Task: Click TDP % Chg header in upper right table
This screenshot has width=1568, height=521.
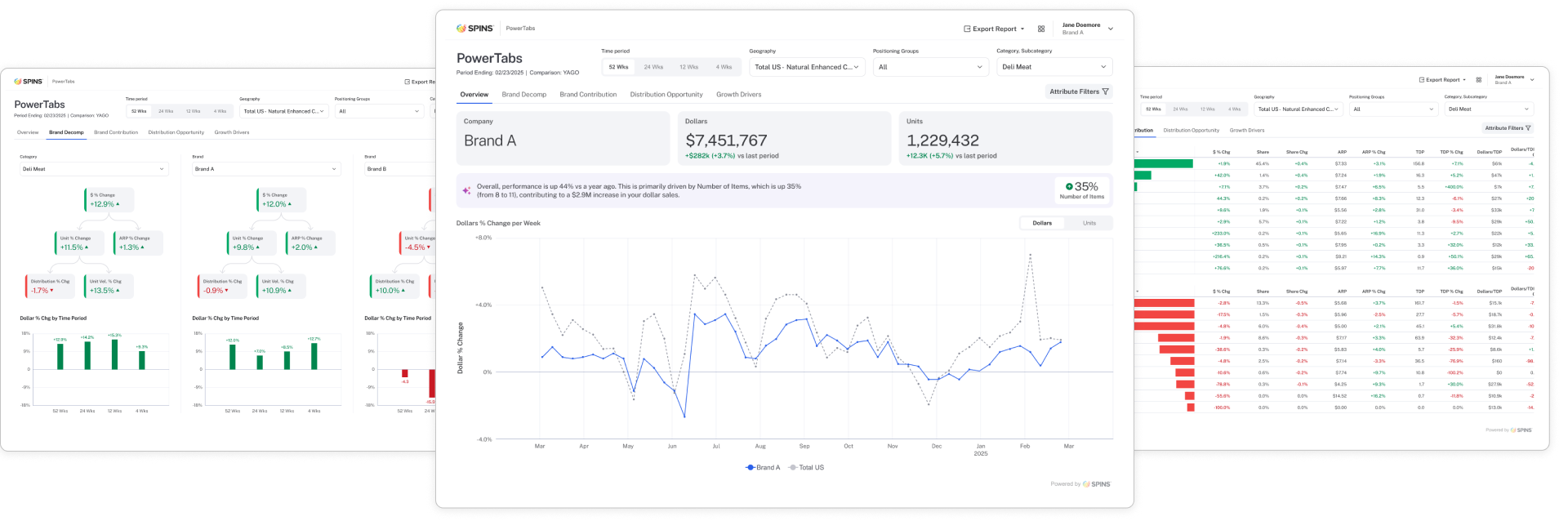Action: point(1451,152)
